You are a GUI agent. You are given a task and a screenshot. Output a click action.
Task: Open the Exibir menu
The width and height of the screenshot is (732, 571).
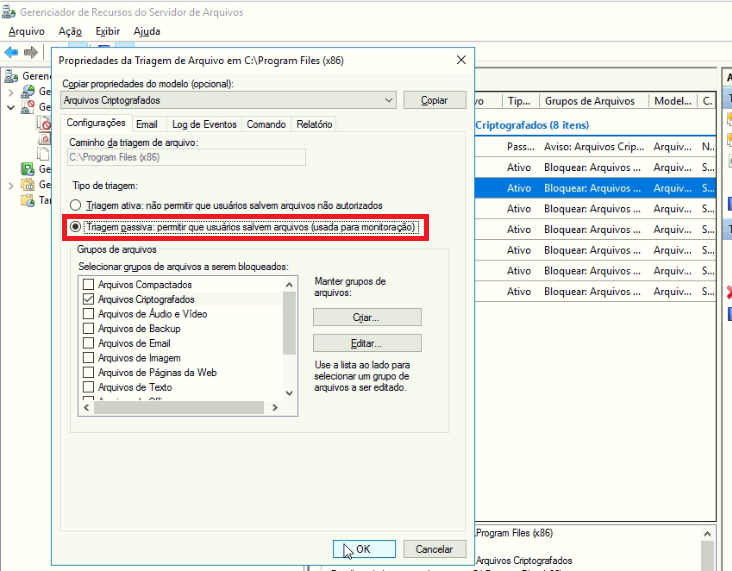(x=107, y=31)
